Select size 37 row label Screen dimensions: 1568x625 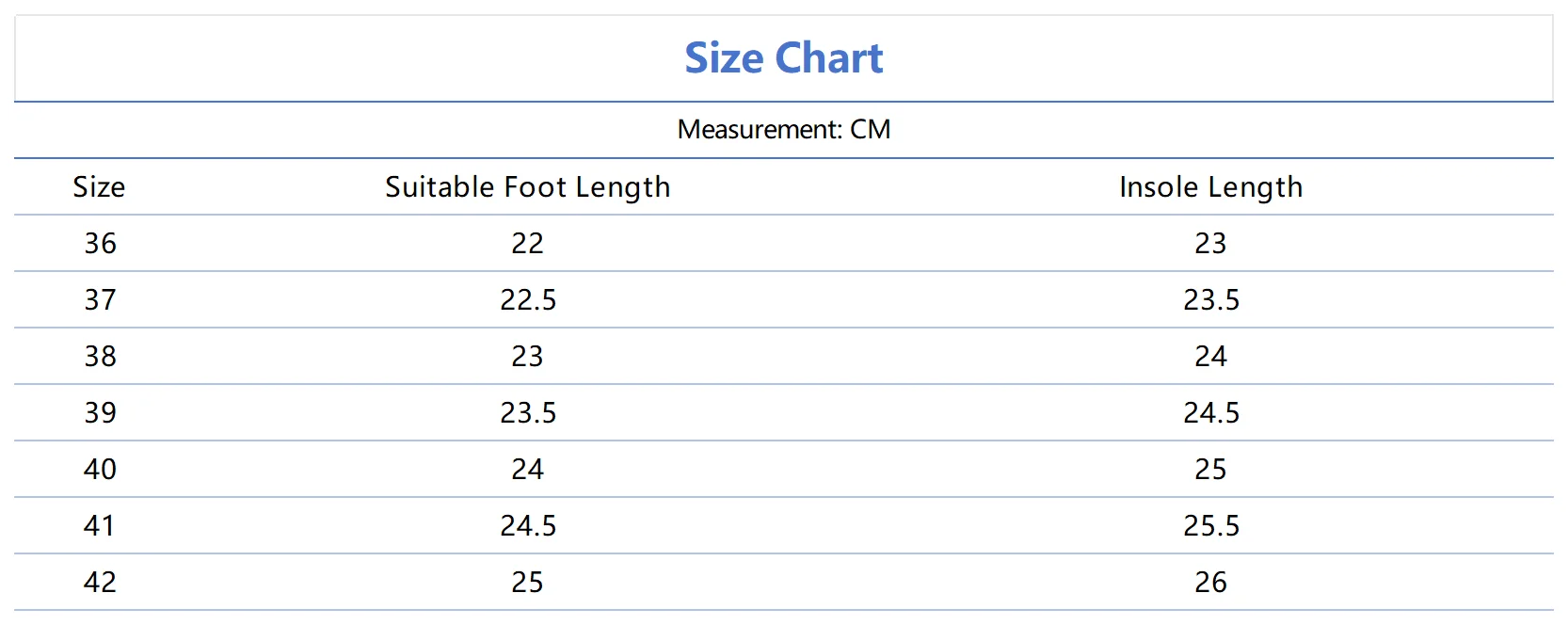tap(100, 300)
